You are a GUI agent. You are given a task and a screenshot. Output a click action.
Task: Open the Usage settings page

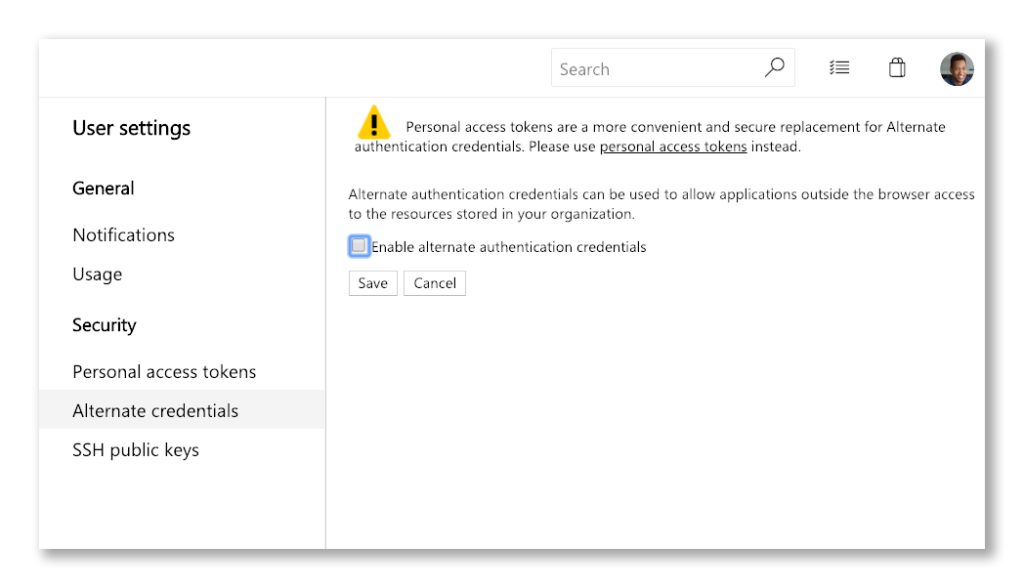(96, 274)
